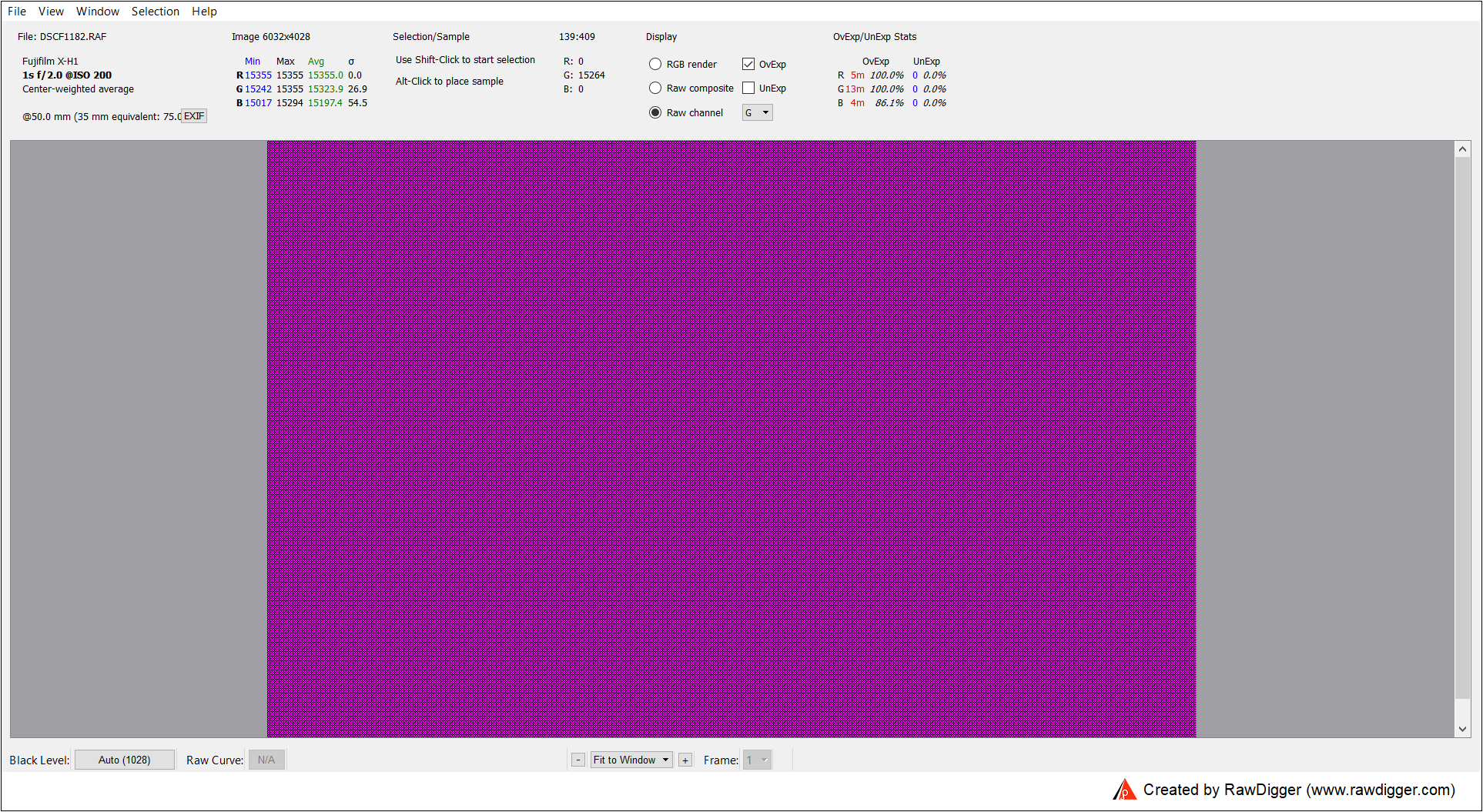
Task: Click the G channel Max value 15355
Action: tap(290, 89)
